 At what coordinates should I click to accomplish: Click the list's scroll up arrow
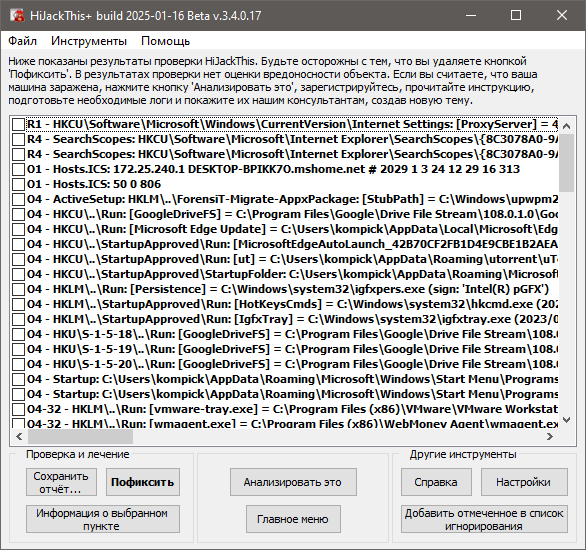click(x=567, y=126)
